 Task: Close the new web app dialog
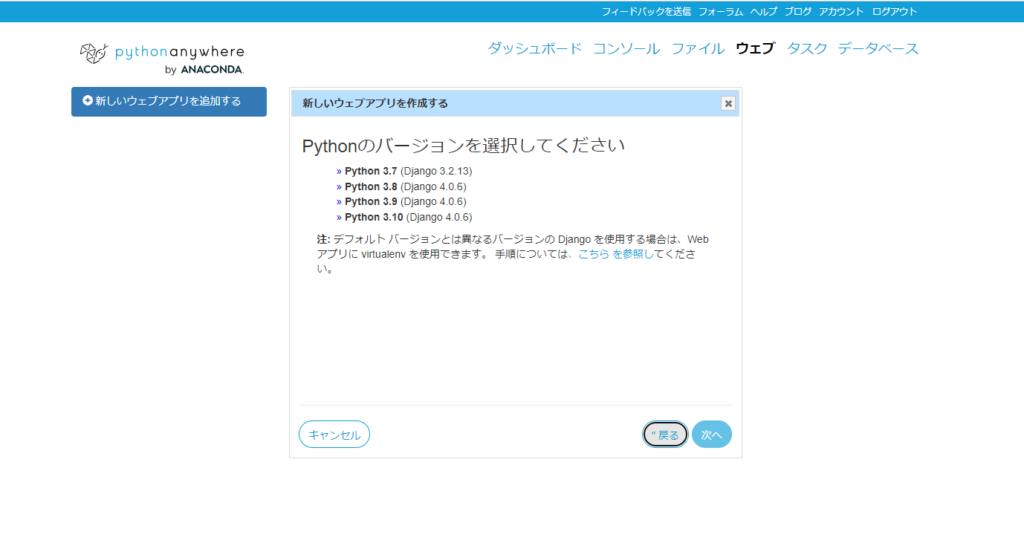pyautogui.click(x=728, y=103)
